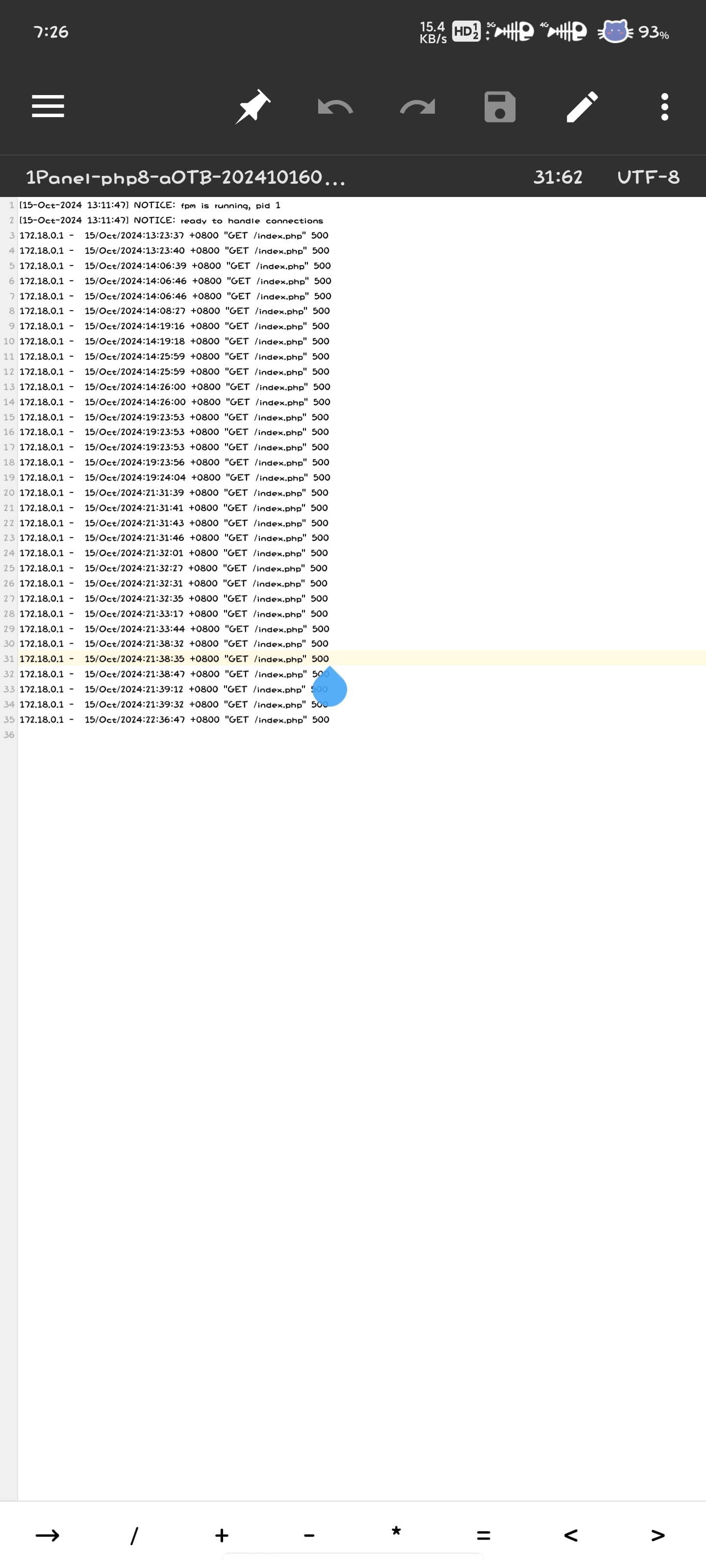Select line number 1 in gutter
706x1568 pixels.
click(12, 205)
